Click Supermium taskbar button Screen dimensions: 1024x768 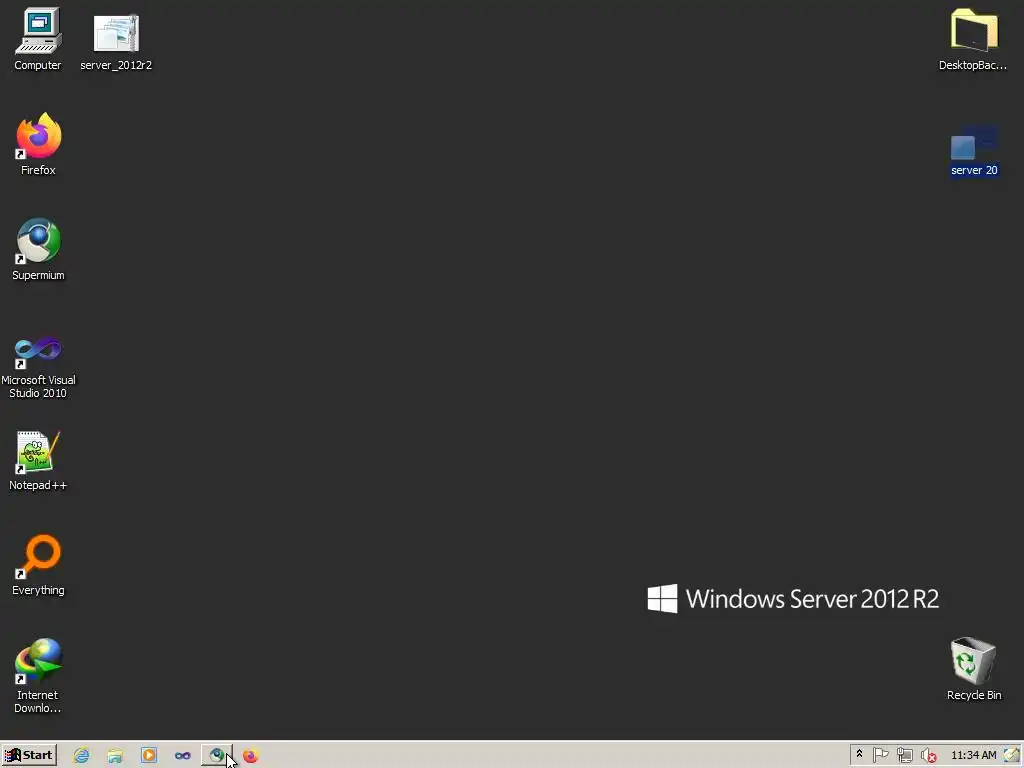(217, 756)
